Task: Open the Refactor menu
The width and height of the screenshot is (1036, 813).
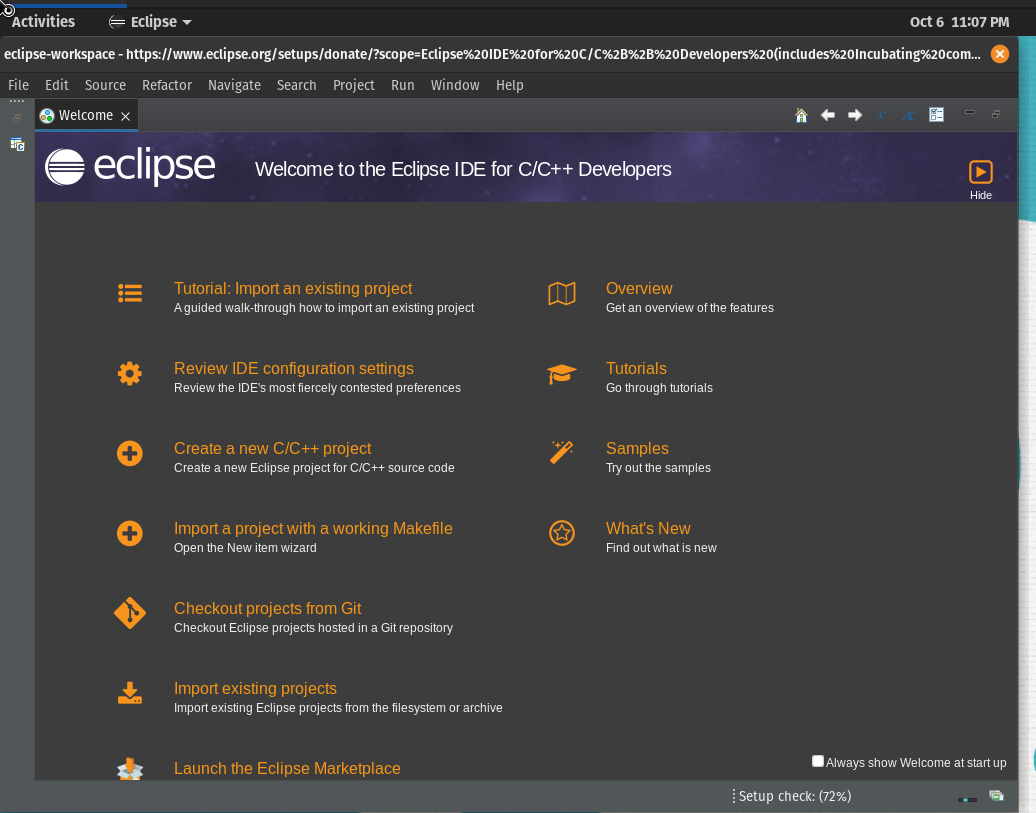Action: point(166,85)
